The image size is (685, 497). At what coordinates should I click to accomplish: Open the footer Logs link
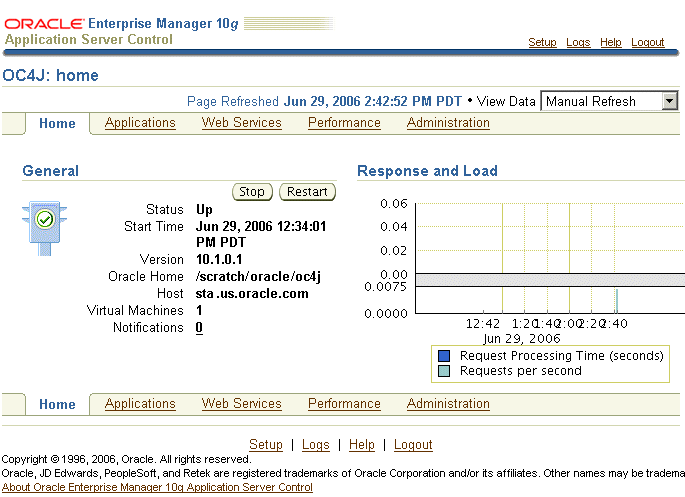point(315,445)
